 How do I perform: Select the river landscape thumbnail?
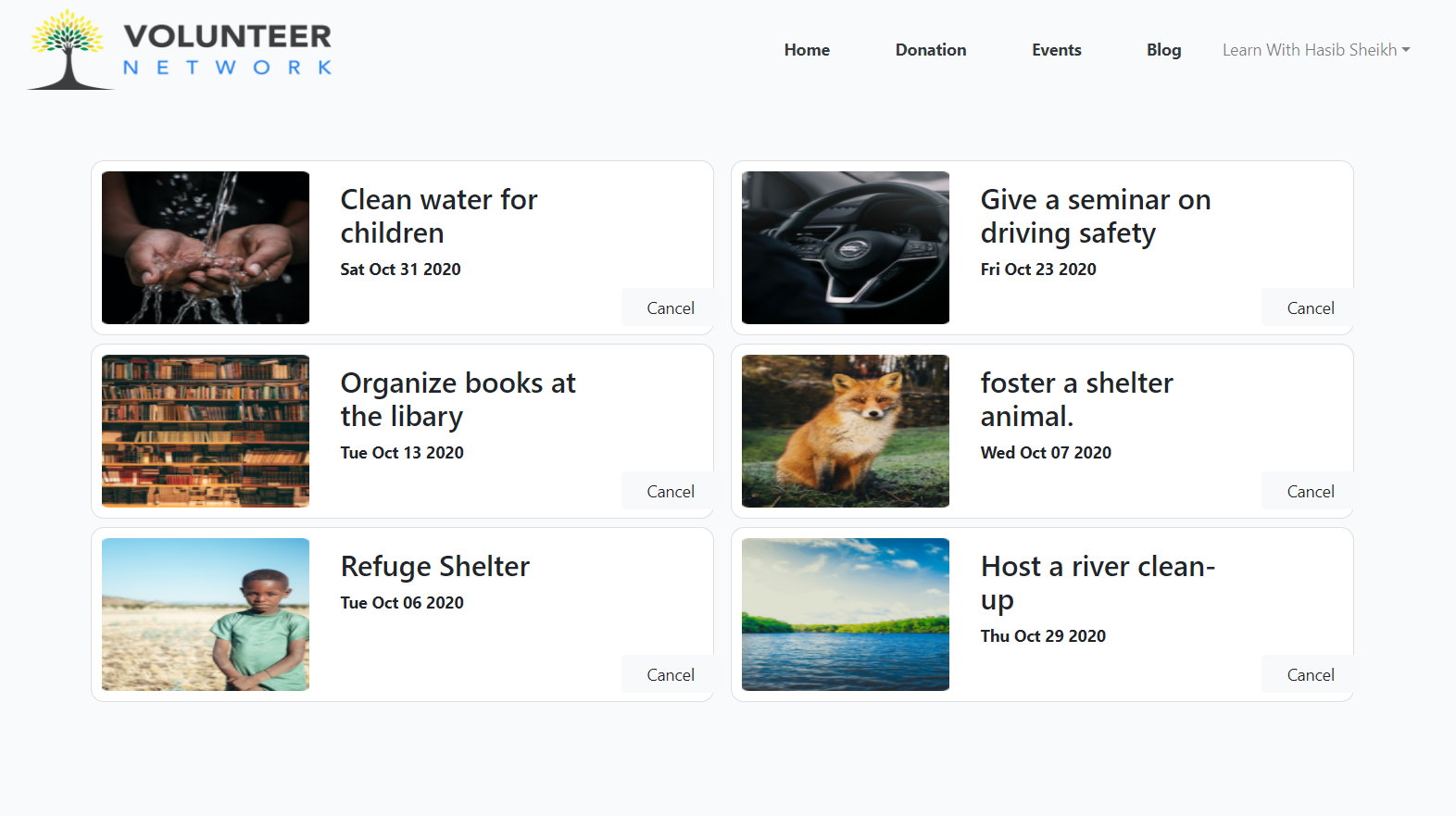[x=846, y=614]
